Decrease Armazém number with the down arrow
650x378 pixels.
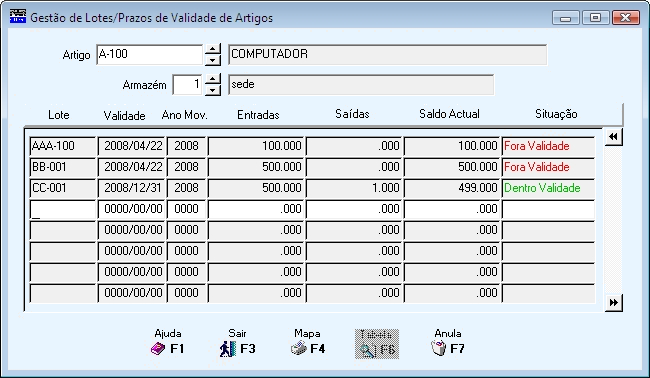(213, 90)
